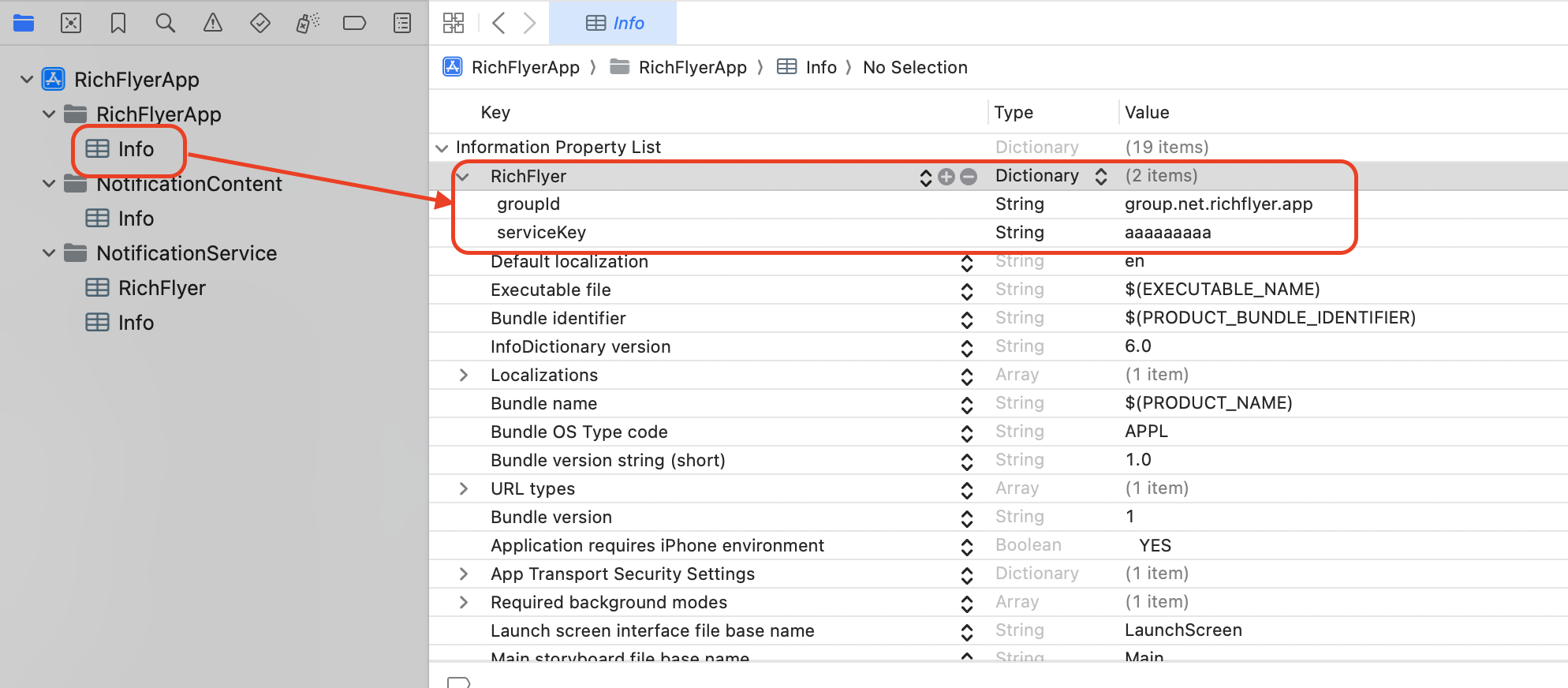This screenshot has height=688, width=1568.
Task: Collapse Information Property List root
Action: (442, 148)
